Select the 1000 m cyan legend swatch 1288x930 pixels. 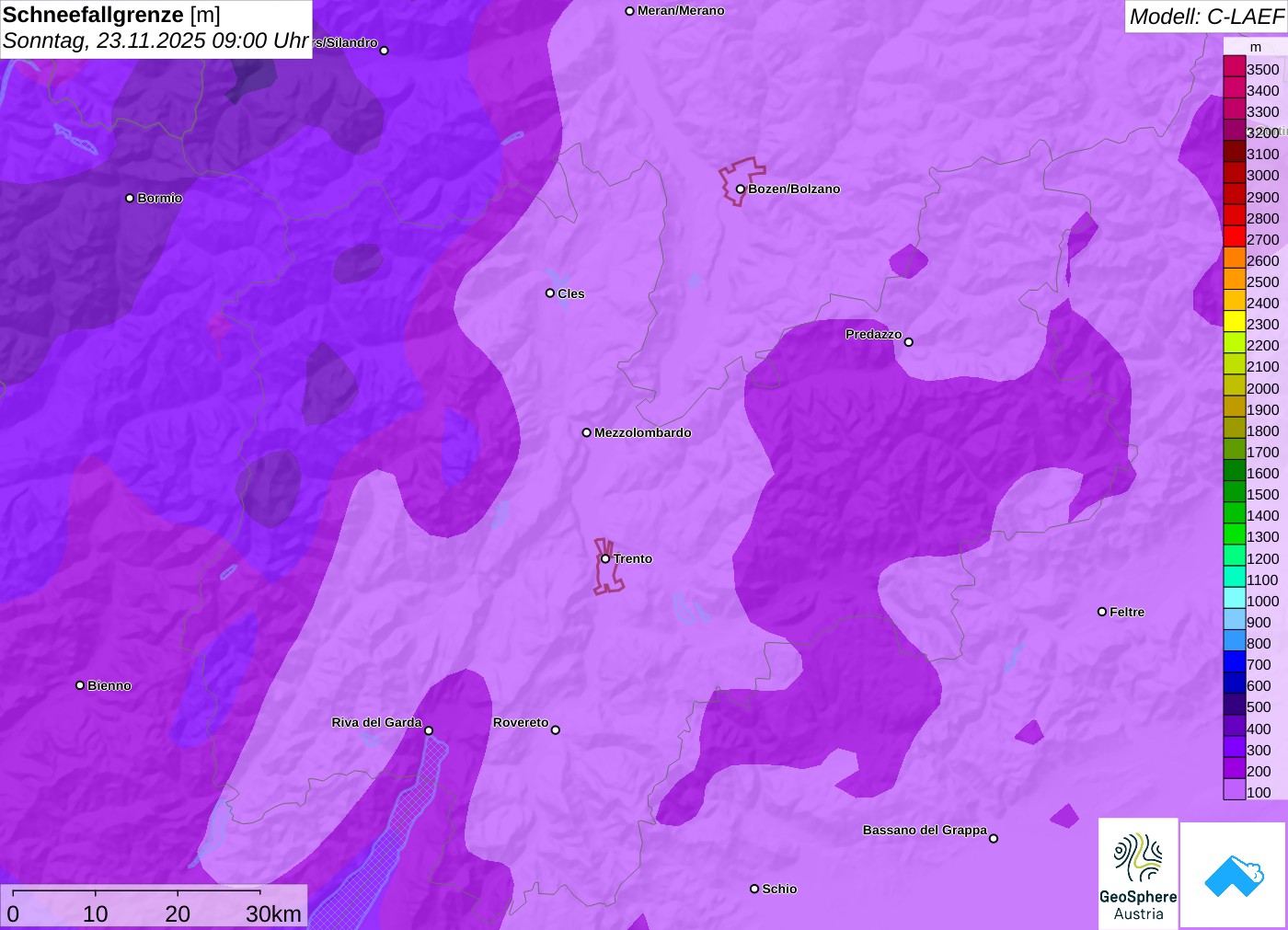click(x=1234, y=598)
